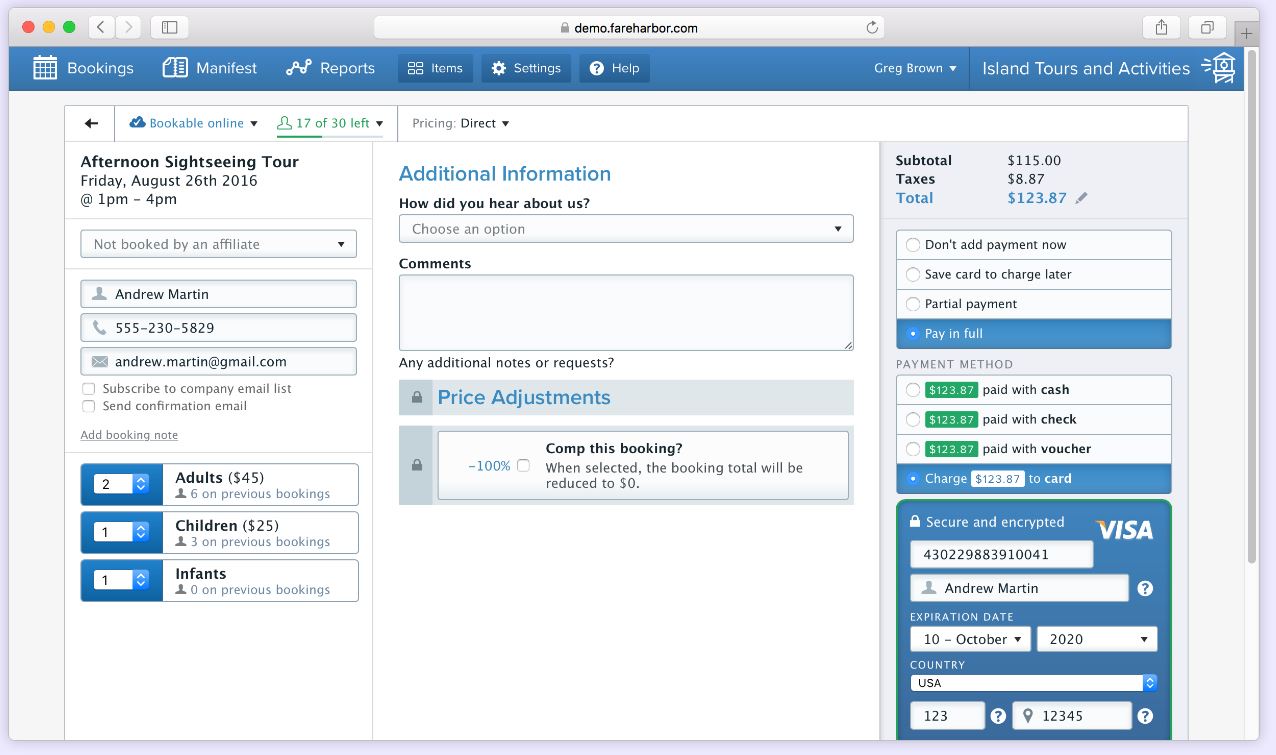Open the Pricing: Direct dropdown
The height and width of the screenshot is (755, 1276).
pos(461,123)
